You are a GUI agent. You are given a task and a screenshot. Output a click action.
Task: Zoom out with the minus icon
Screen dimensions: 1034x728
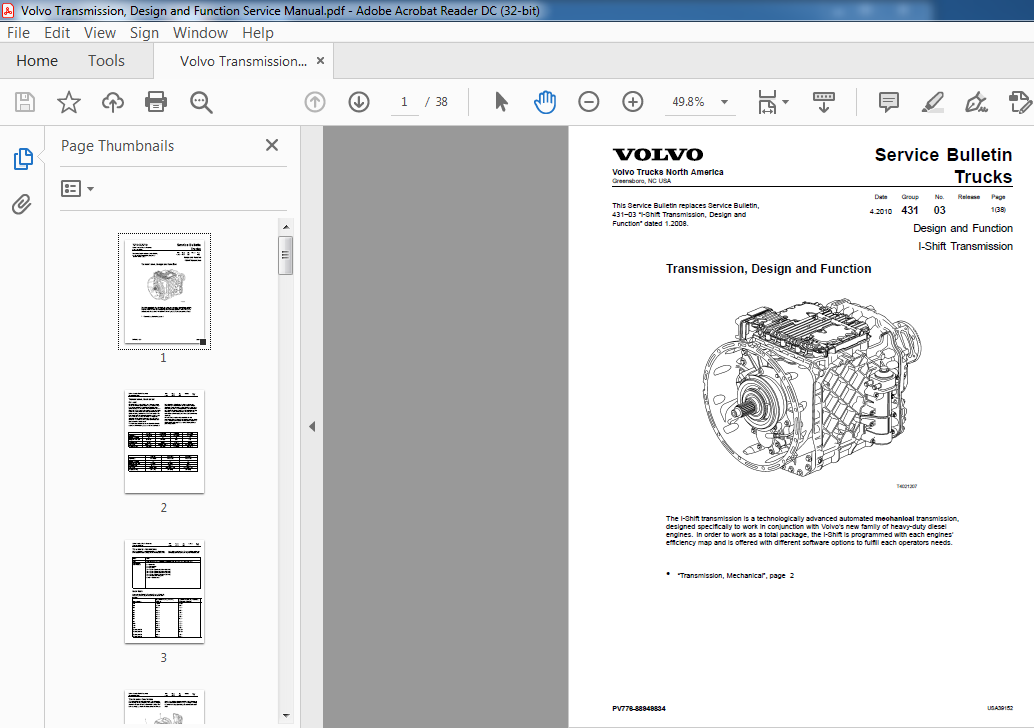(589, 102)
